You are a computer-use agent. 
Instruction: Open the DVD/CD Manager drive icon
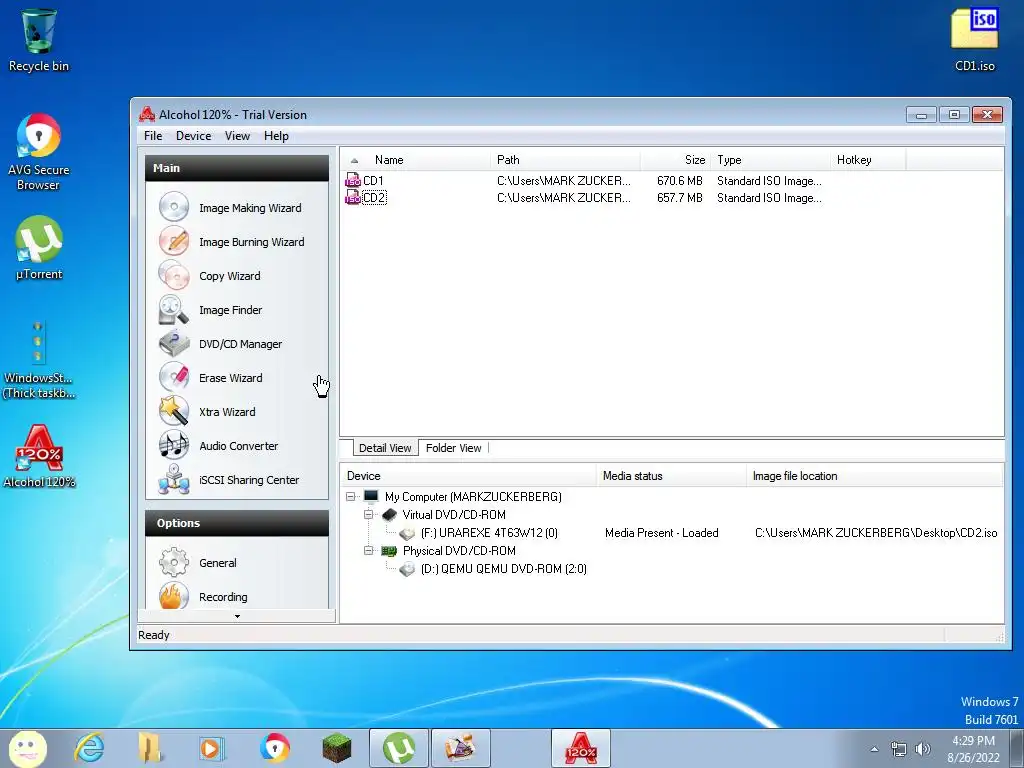(x=174, y=343)
